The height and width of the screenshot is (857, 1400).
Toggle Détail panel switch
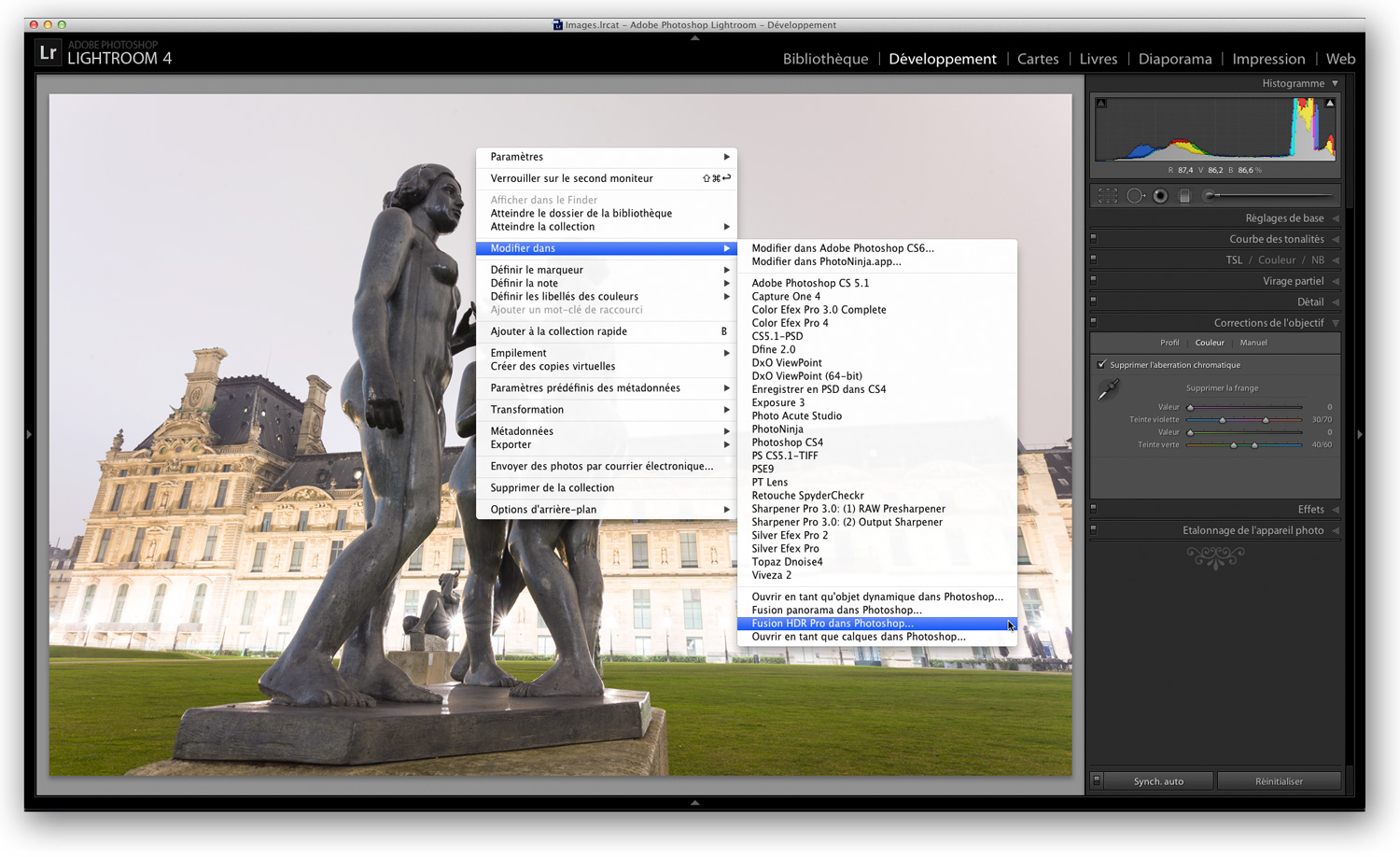[x=1094, y=302]
